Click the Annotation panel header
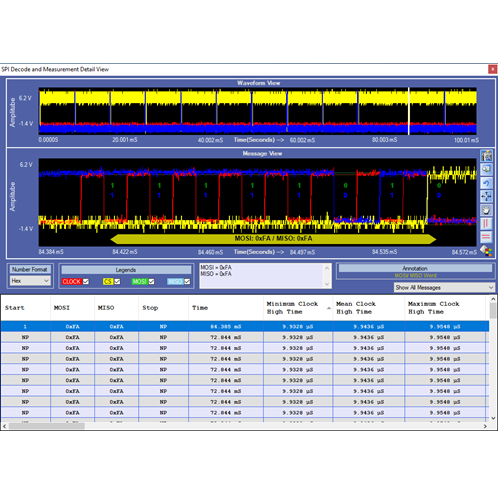 click(415, 268)
